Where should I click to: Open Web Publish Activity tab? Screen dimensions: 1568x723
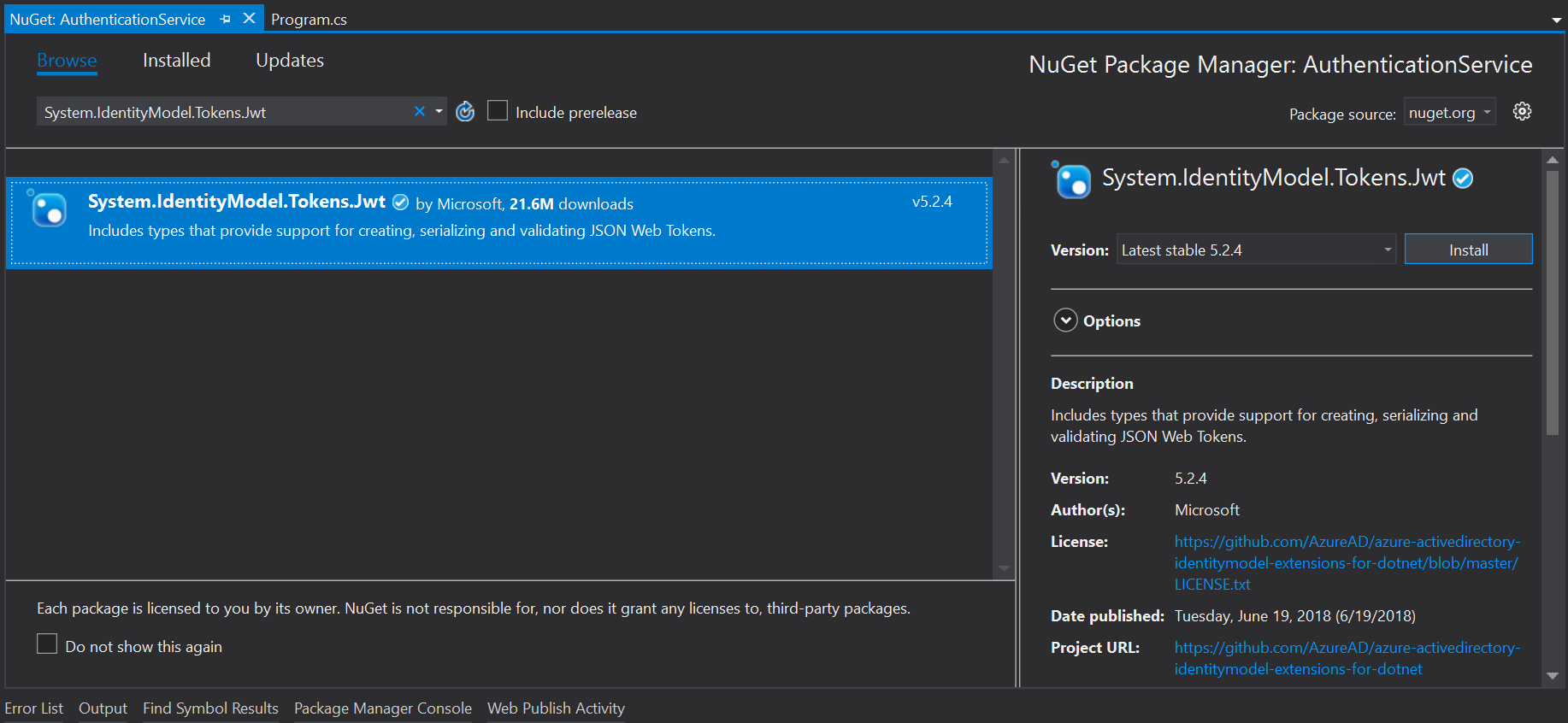(x=556, y=708)
